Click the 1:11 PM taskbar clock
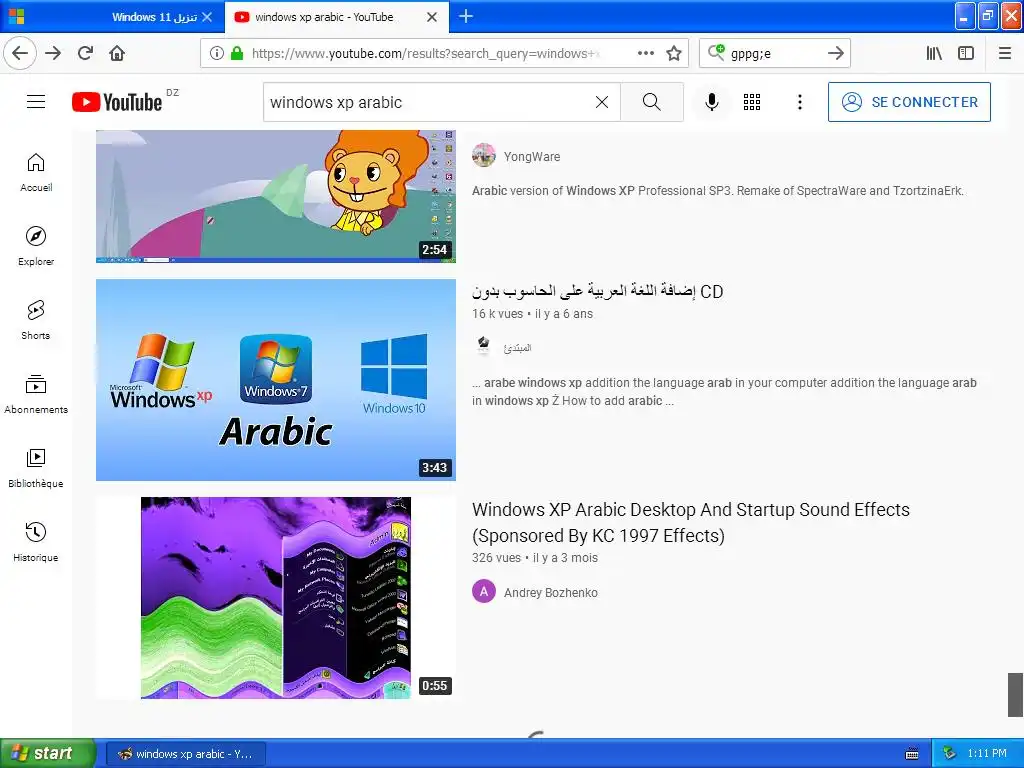The width and height of the screenshot is (1024, 768). click(987, 754)
